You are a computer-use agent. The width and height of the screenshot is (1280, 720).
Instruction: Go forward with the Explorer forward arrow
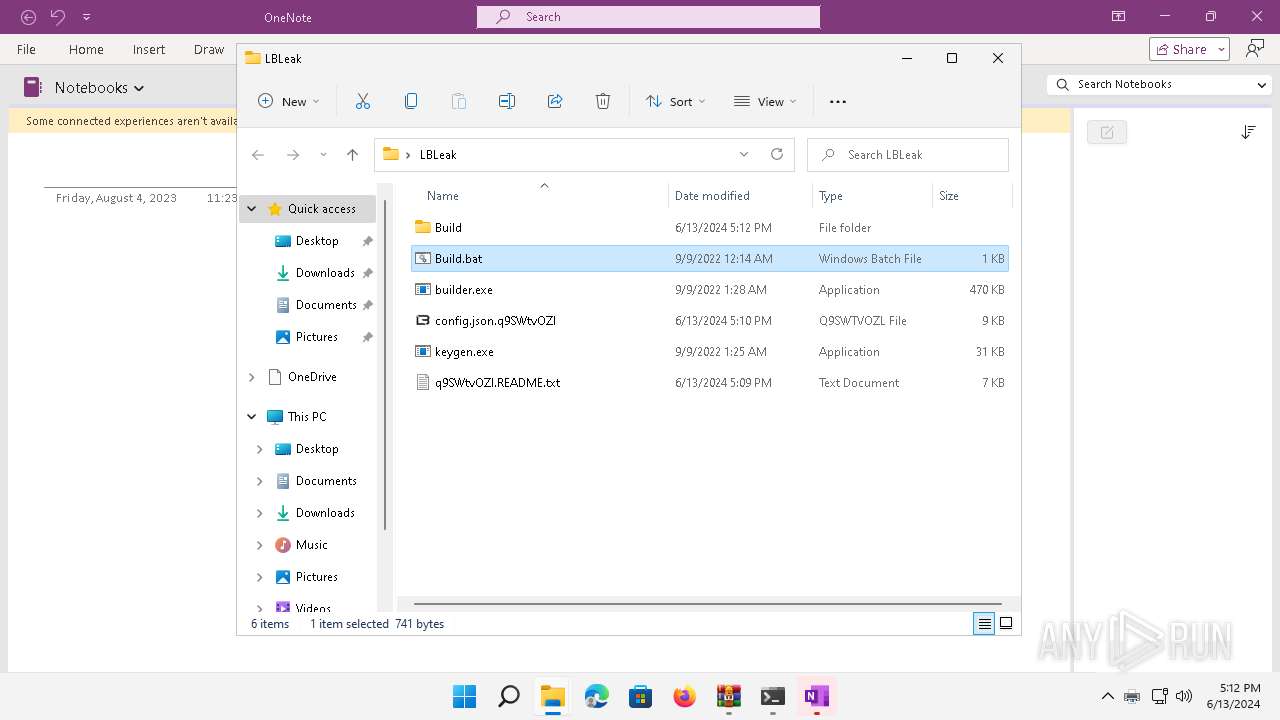tap(293, 155)
